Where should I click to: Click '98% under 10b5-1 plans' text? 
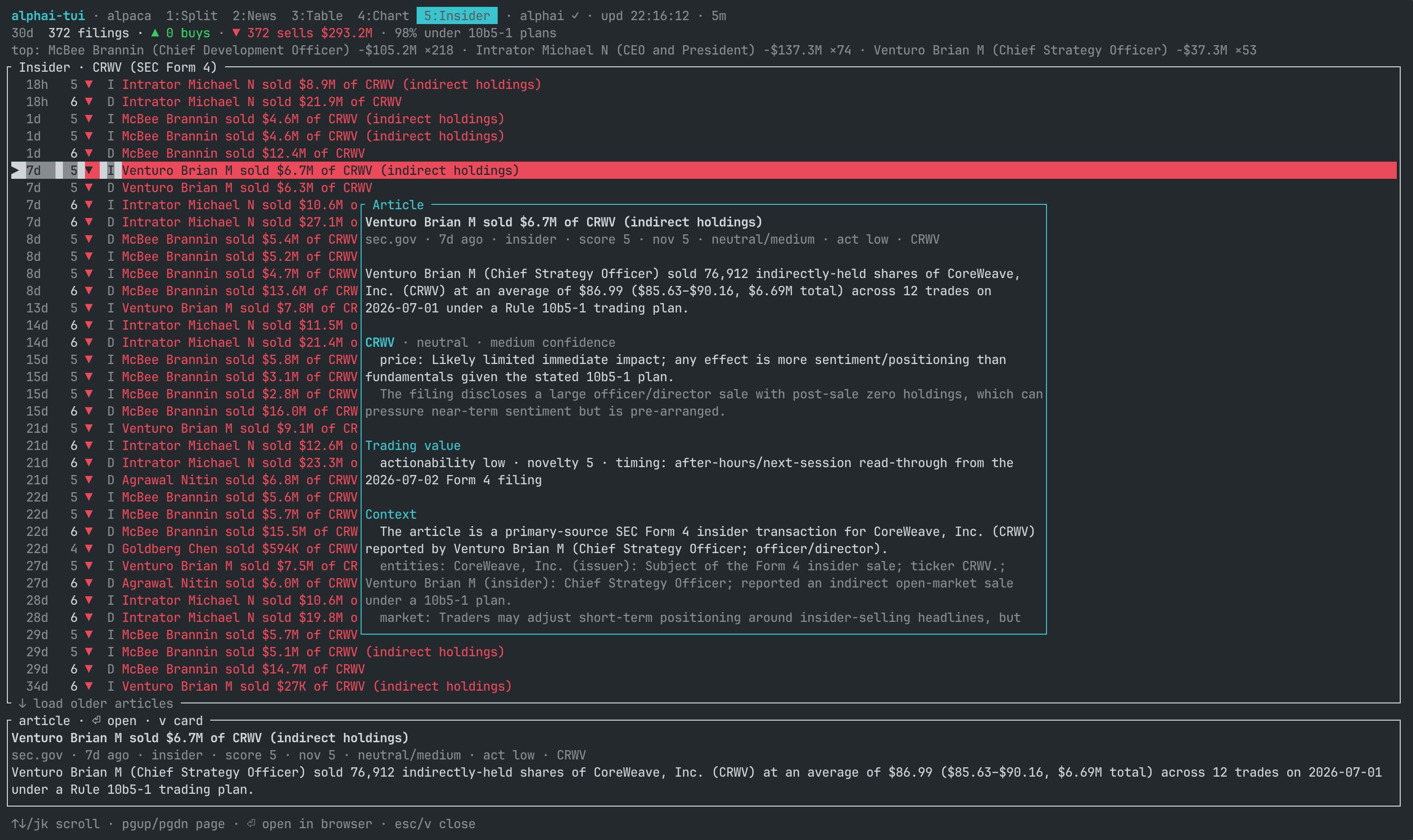476,33
